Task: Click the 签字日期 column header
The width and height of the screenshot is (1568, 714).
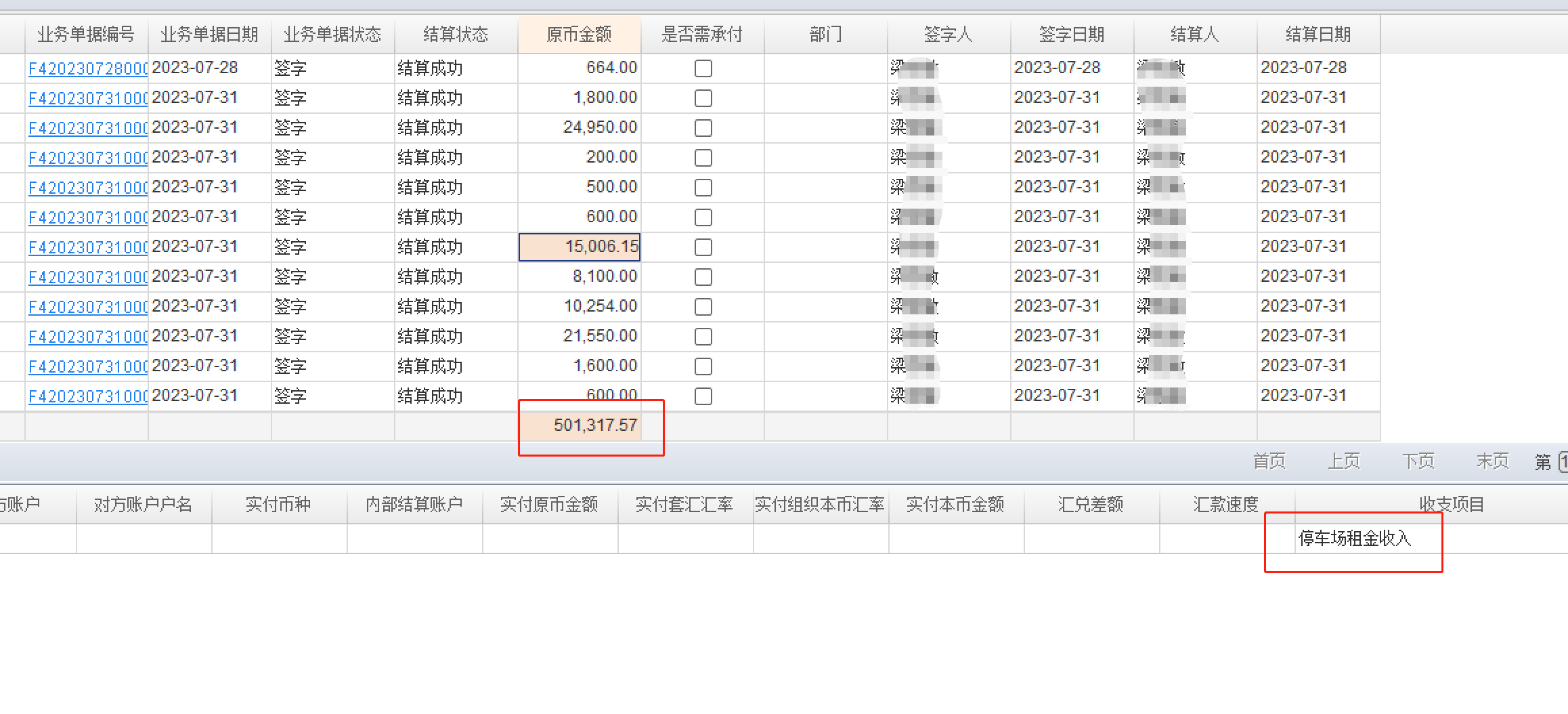Action: [x=1072, y=35]
